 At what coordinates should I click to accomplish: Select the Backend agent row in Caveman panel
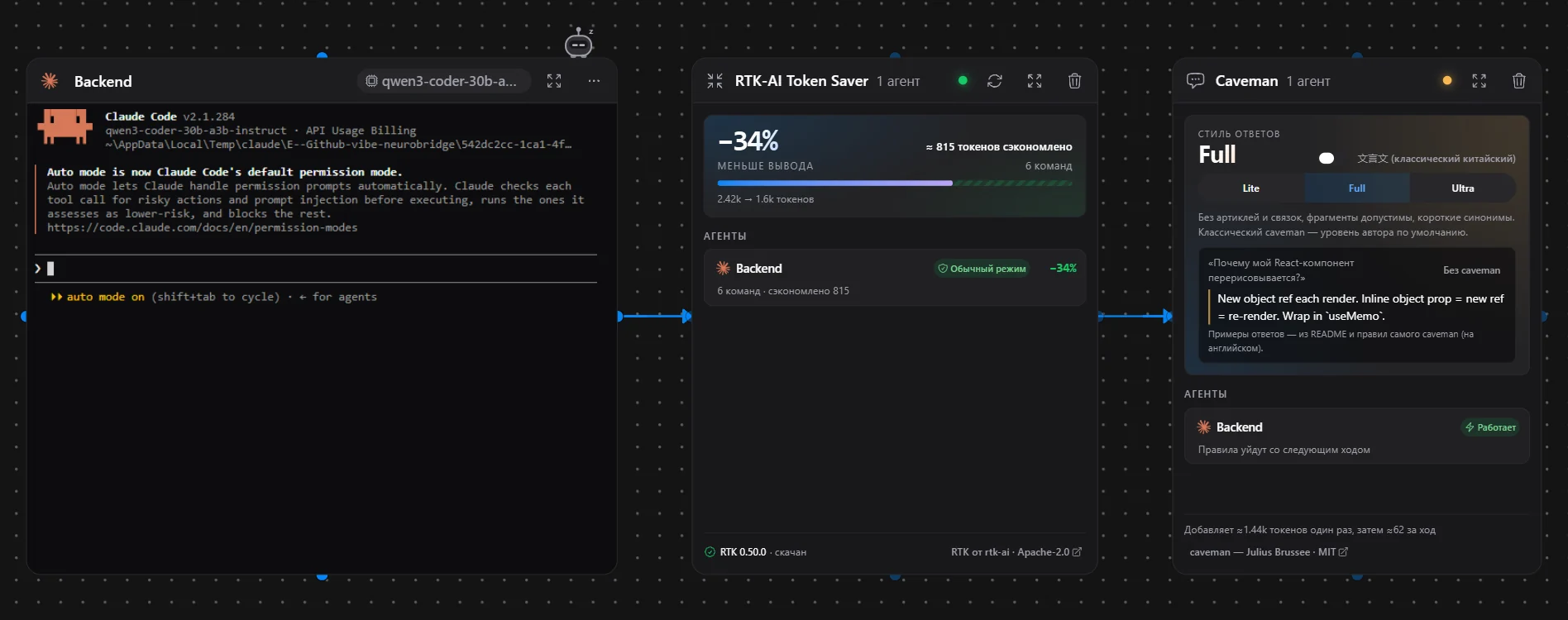[x=1357, y=436]
